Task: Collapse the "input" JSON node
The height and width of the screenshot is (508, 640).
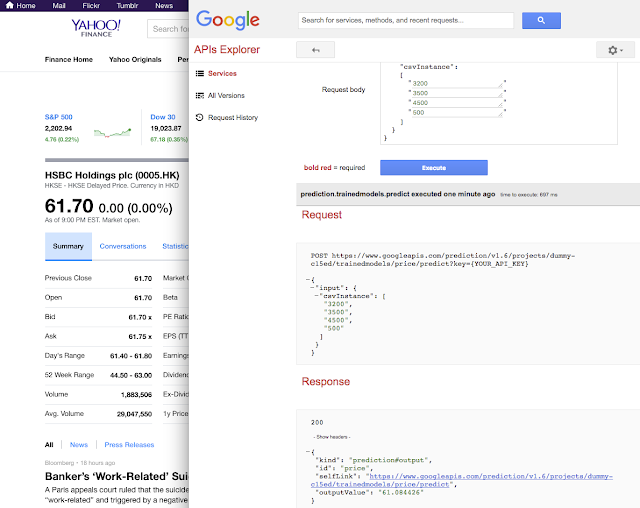Action: point(312,288)
